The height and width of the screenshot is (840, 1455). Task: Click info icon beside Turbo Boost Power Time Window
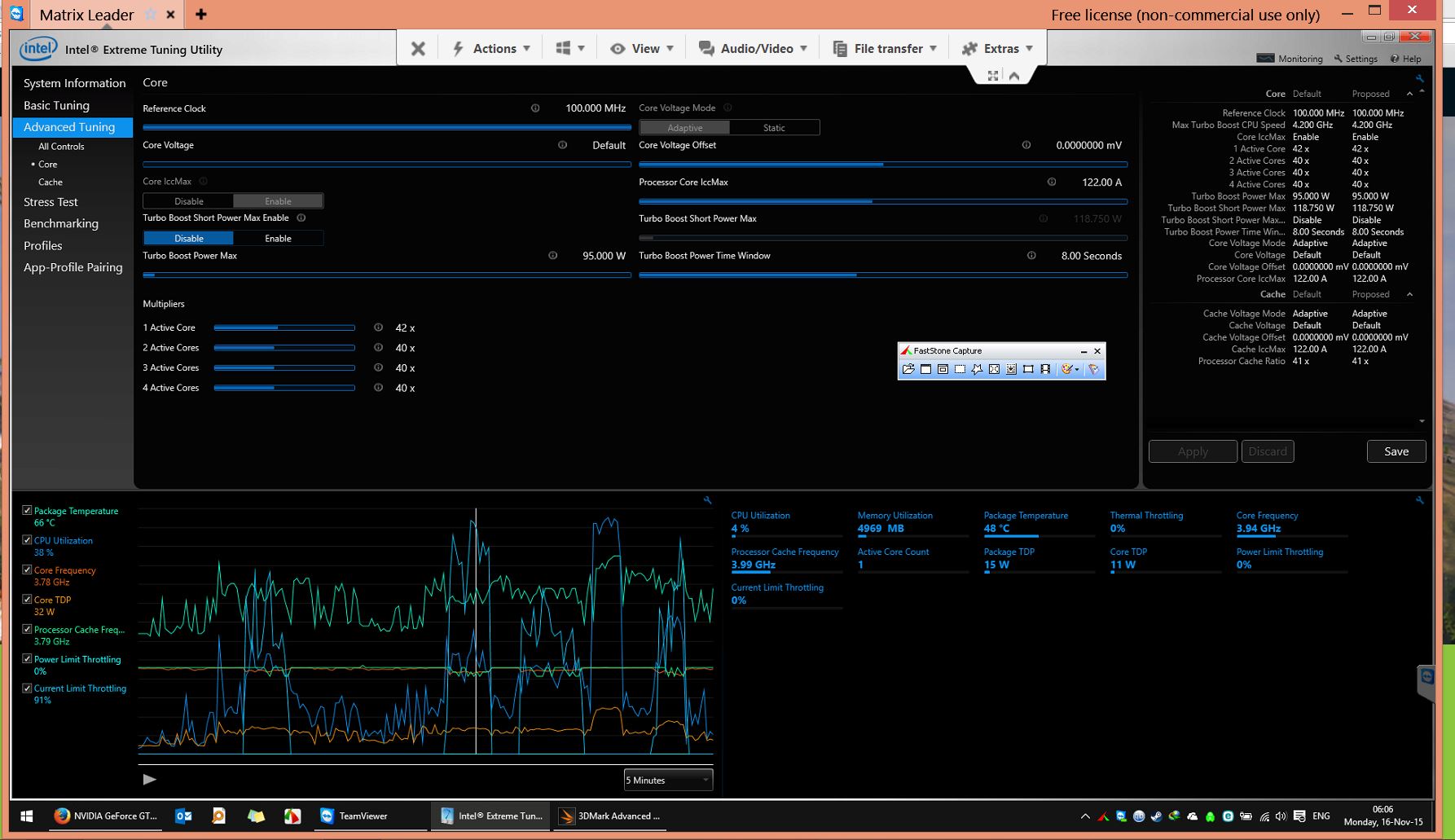tap(1031, 255)
